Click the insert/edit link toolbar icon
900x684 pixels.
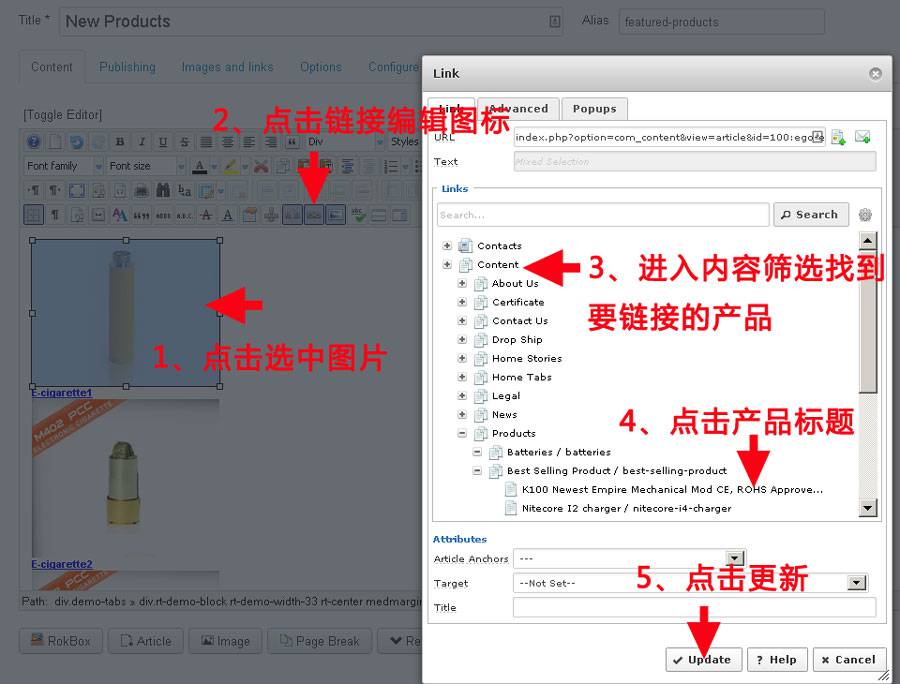[313, 213]
